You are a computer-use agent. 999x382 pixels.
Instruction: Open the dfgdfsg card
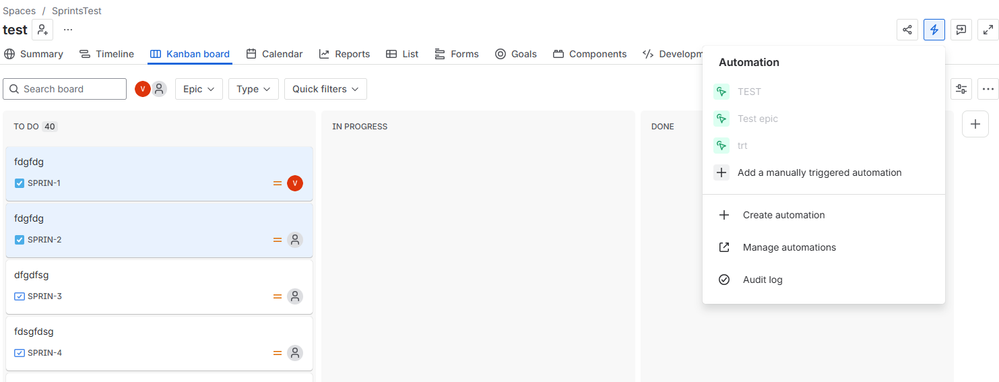(159, 286)
